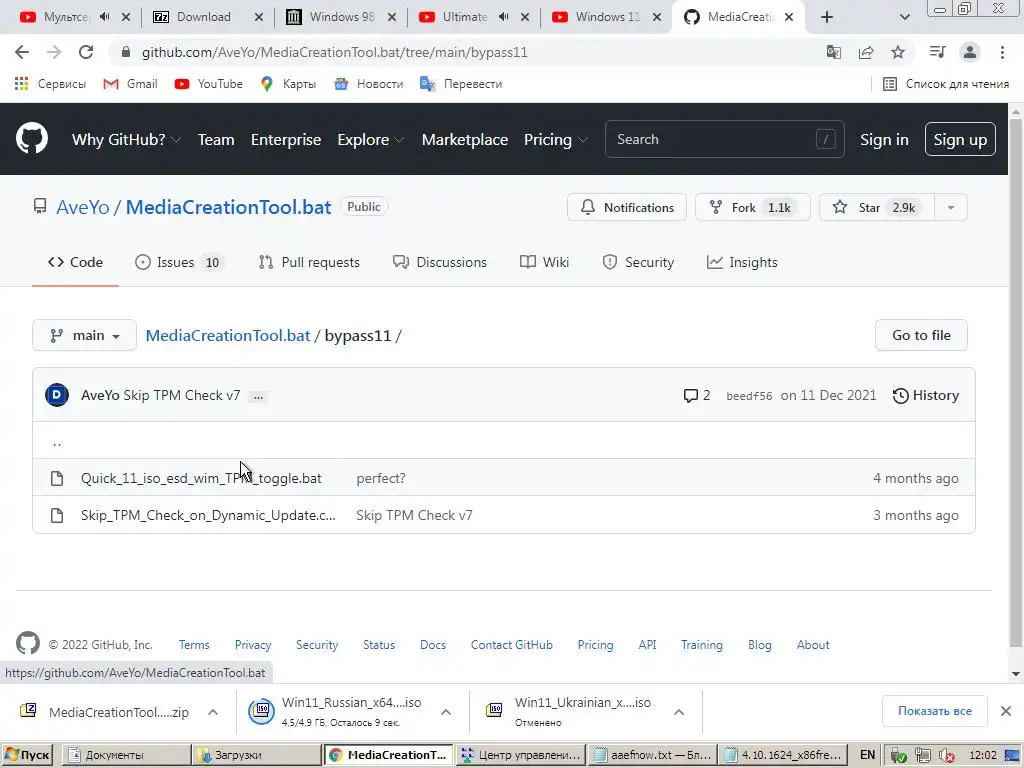
Task: Reload the page with refresh icon
Action: (86, 52)
